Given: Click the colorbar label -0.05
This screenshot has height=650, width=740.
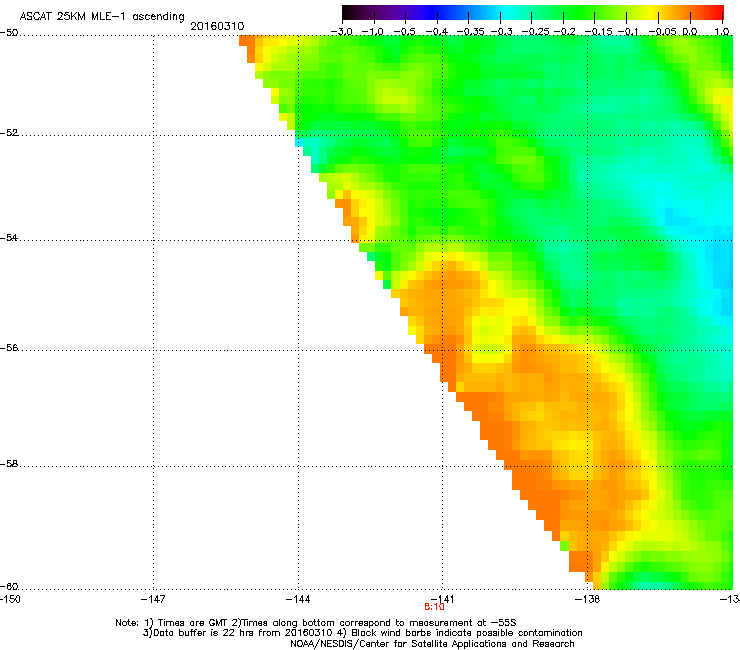Looking at the screenshot, I should (662, 32).
